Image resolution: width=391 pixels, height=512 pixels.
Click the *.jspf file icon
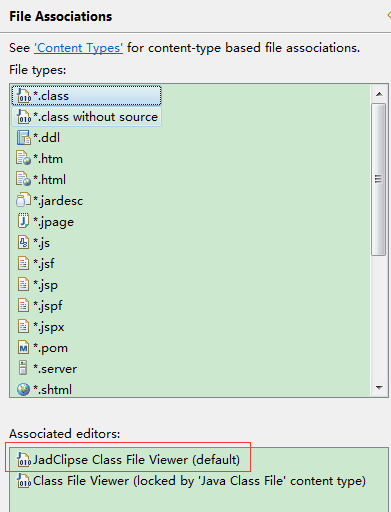tap(23, 305)
